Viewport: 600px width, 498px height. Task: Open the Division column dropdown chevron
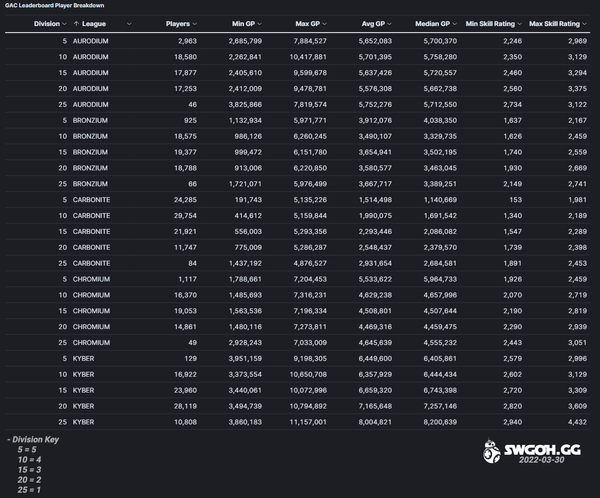[x=66, y=23]
